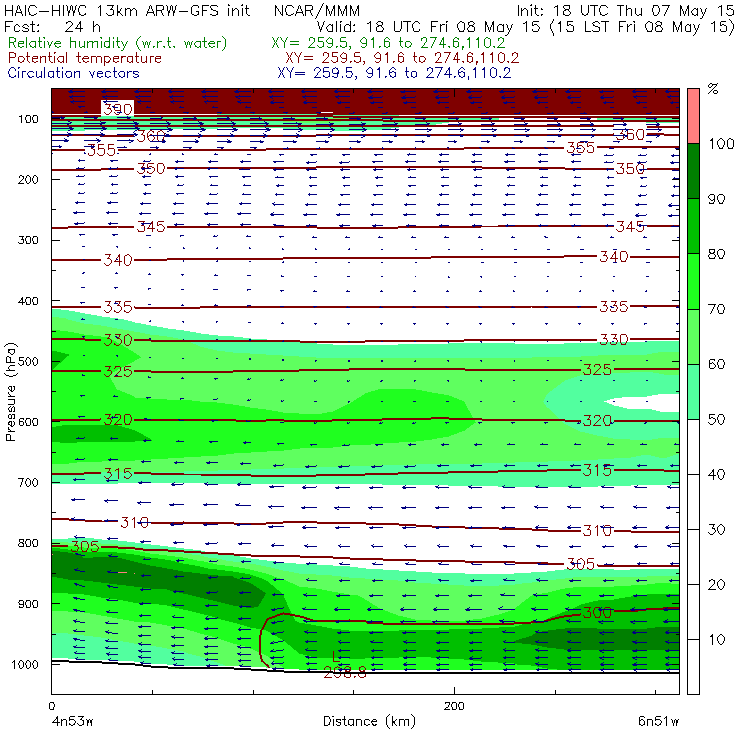740x740 pixels.
Task: Click the '200' pressure axis tick label
Action: click(28, 179)
